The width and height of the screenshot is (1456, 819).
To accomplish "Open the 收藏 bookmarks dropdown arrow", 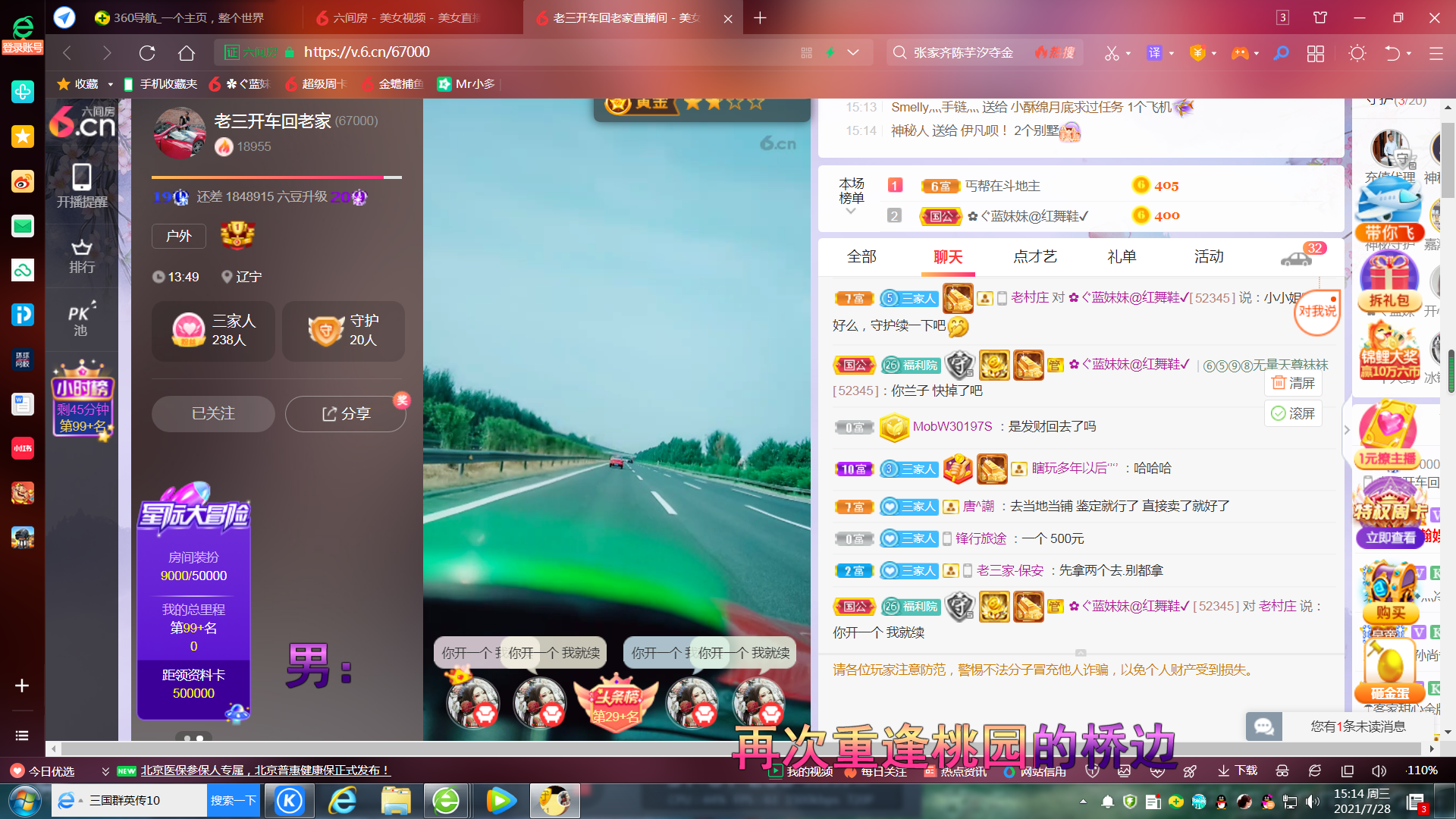I will pyautogui.click(x=111, y=84).
